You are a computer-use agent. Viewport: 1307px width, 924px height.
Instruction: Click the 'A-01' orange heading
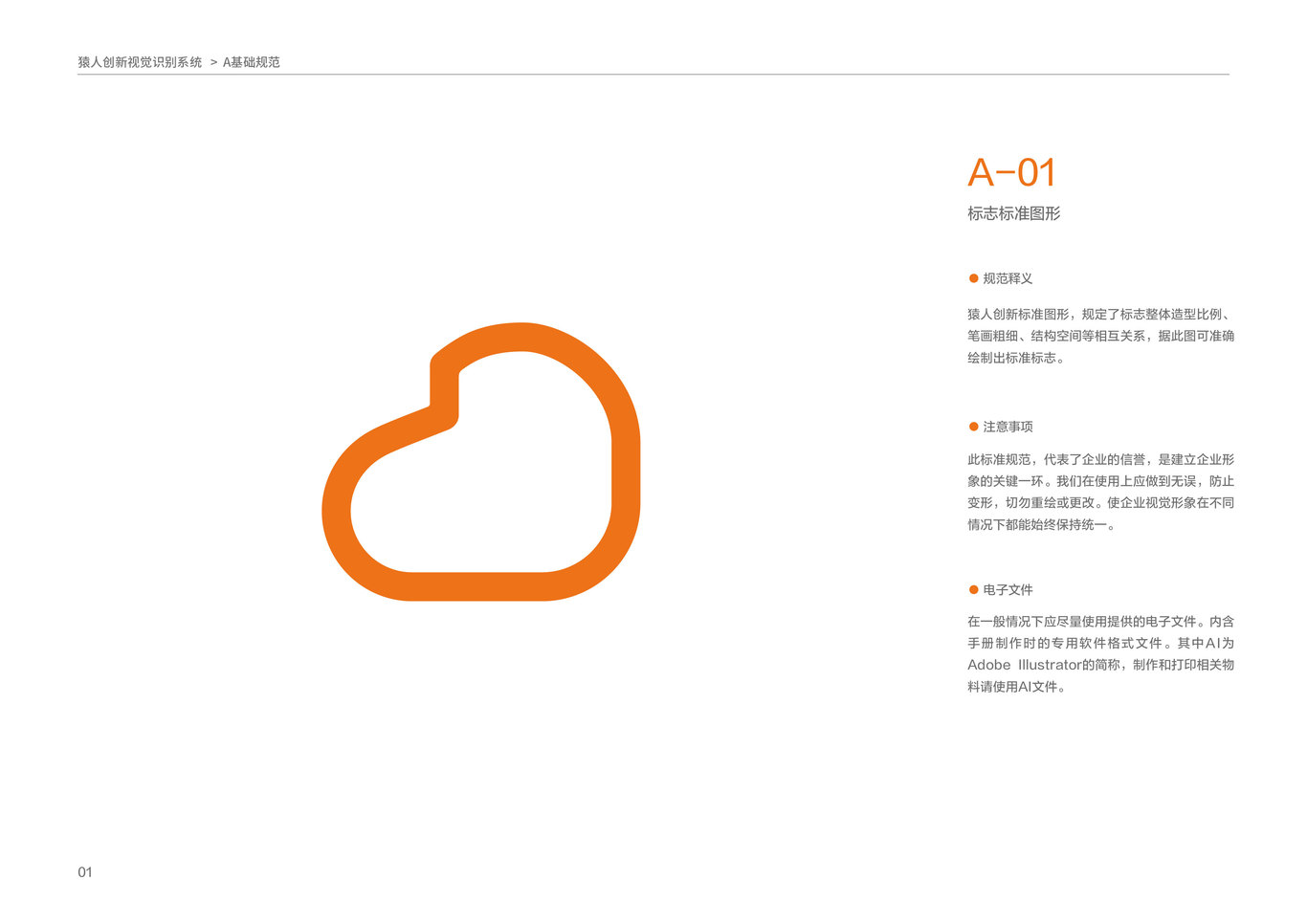[x=1011, y=173]
